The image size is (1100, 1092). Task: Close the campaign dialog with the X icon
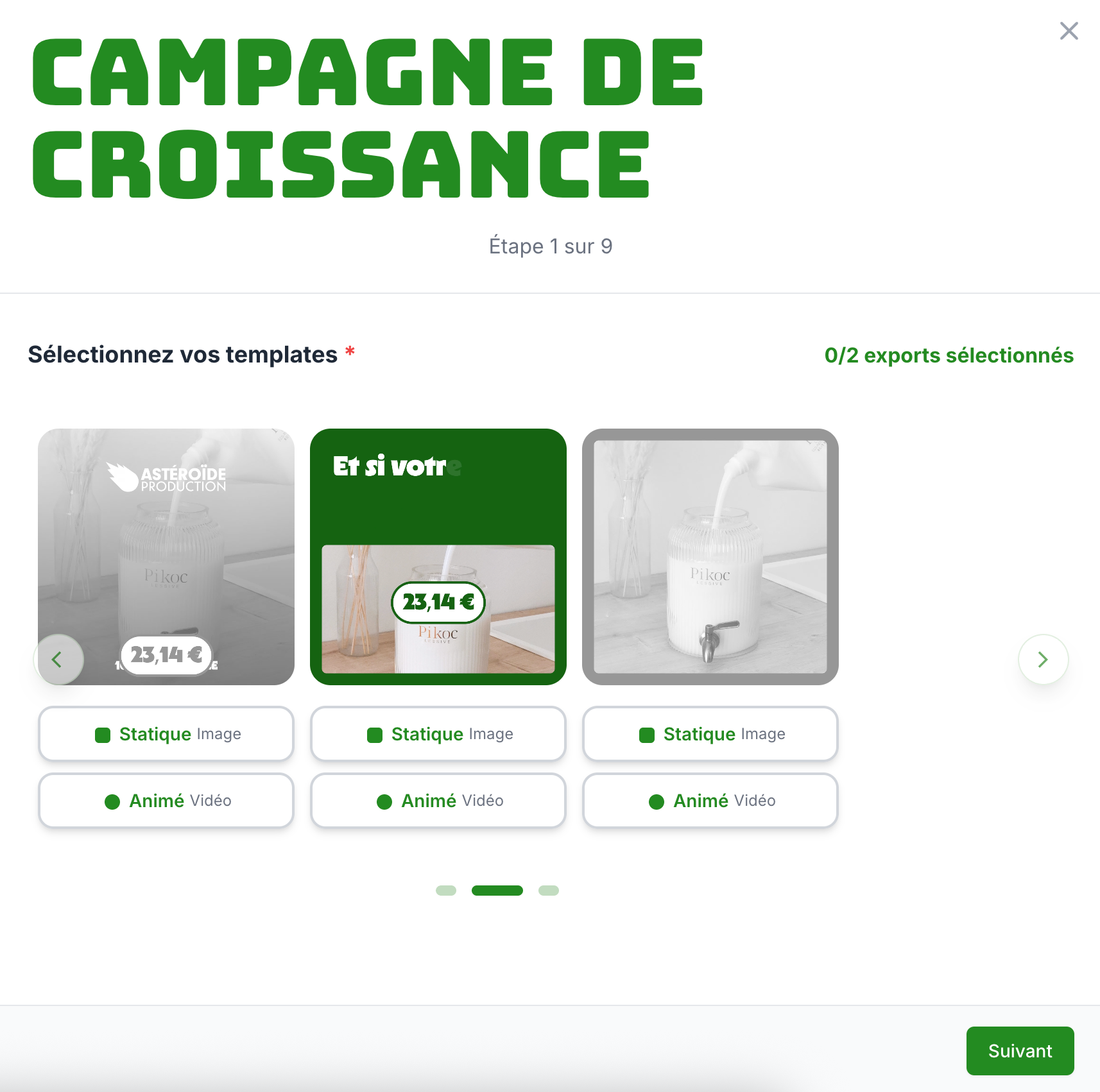tap(1069, 31)
